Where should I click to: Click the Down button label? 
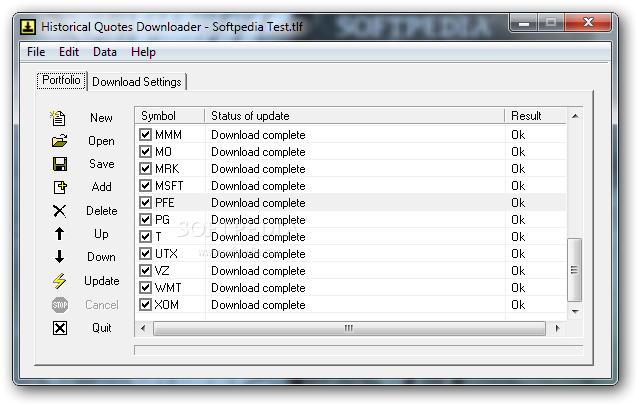pos(101,257)
